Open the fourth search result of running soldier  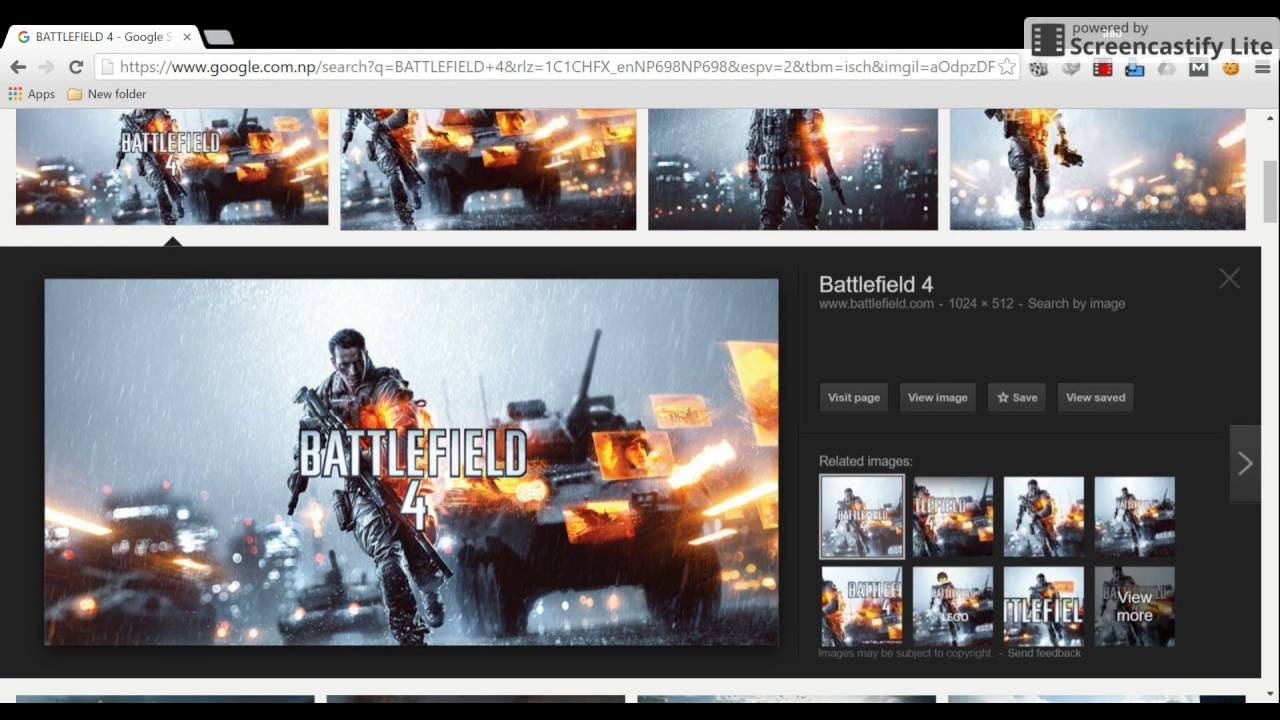tap(1098, 169)
